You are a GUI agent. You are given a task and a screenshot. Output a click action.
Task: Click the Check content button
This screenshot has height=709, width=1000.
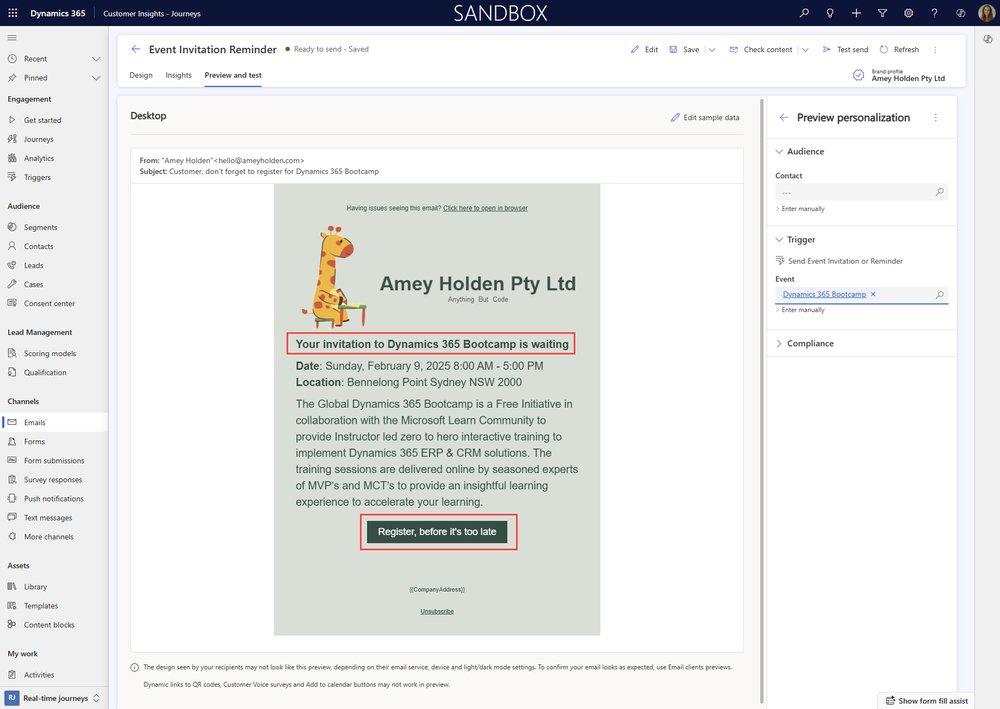[761, 50]
